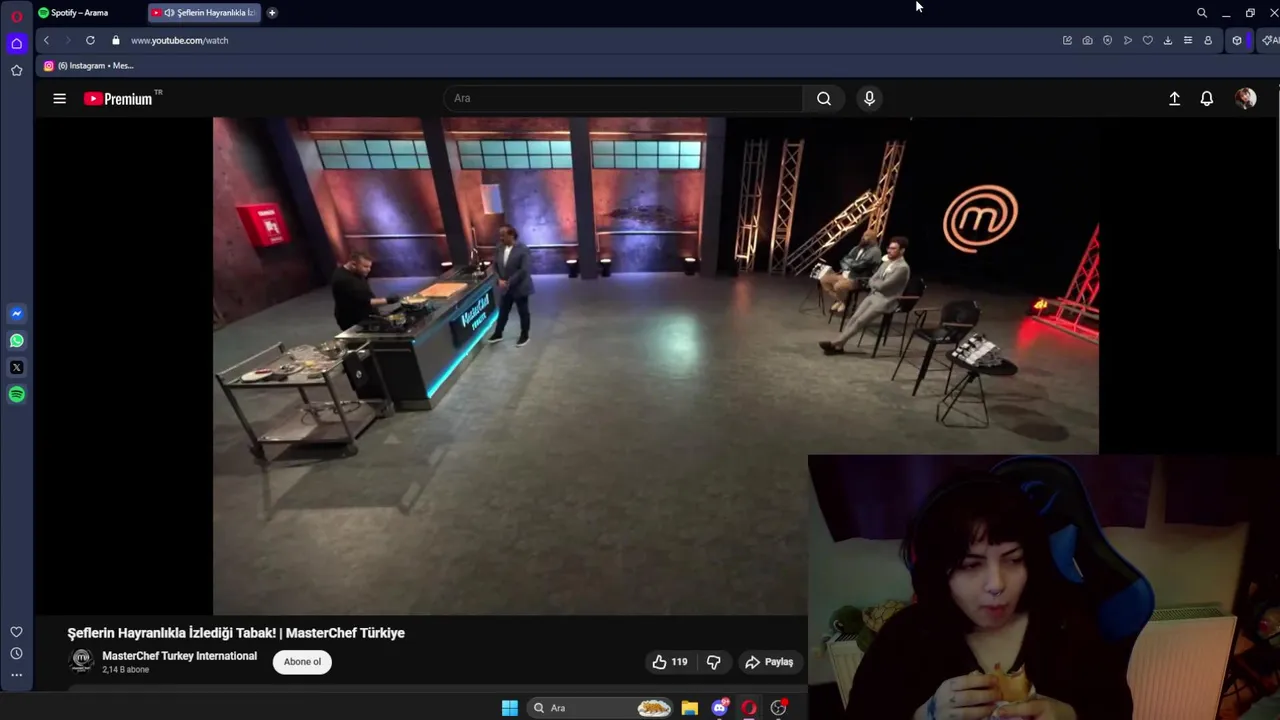The height and width of the screenshot is (720, 1280).
Task: Open the extensions cube icon
Action: 1237,40
